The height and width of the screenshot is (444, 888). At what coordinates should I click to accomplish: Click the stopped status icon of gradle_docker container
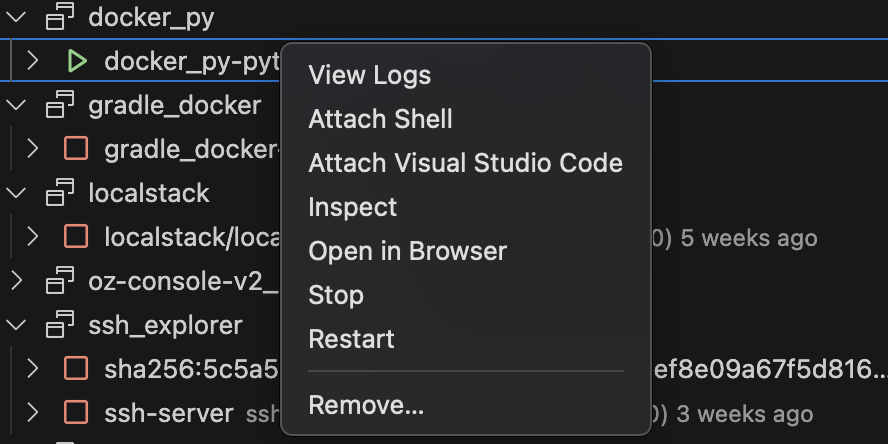76,149
